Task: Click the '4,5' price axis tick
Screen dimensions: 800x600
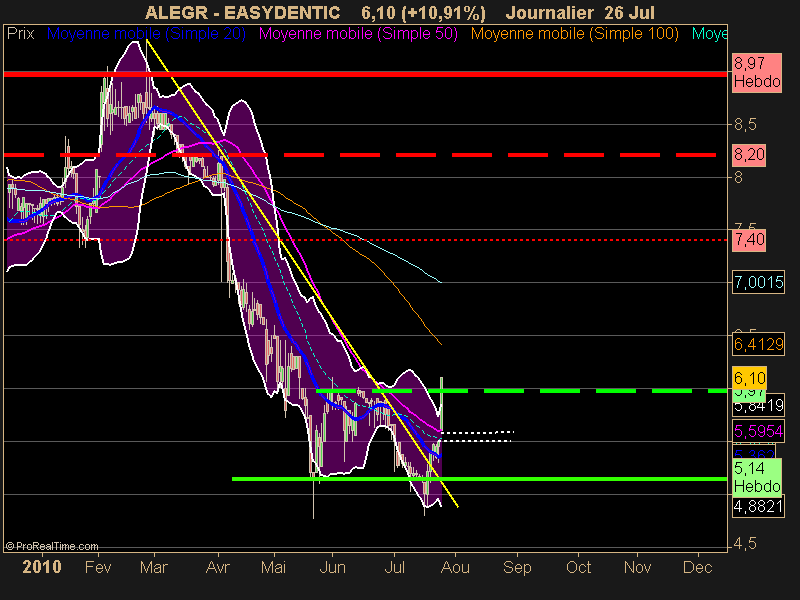Action: [745, 544]
